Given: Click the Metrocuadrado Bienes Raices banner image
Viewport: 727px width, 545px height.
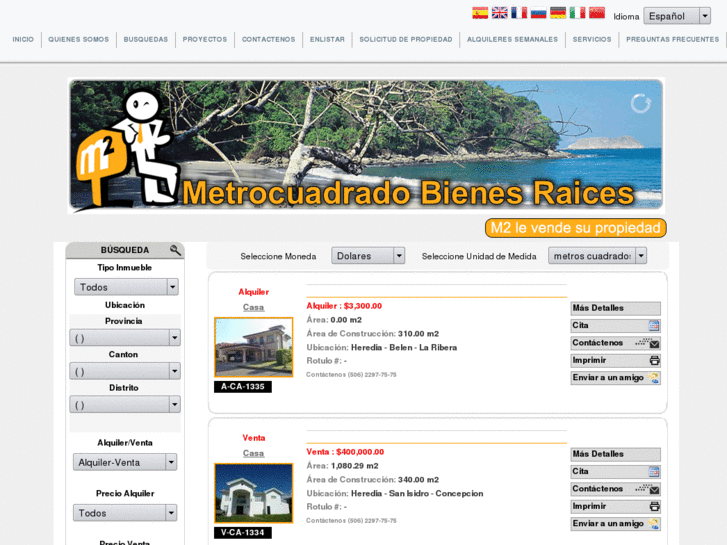Looking at the screenshot, I should click(x=366, y=145).
